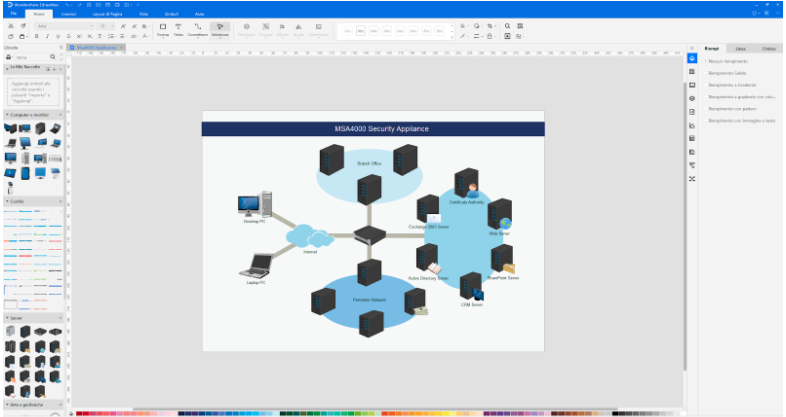Click the find magnifier icon in ribbon
786x417 pixels.
tap(507, 26)
